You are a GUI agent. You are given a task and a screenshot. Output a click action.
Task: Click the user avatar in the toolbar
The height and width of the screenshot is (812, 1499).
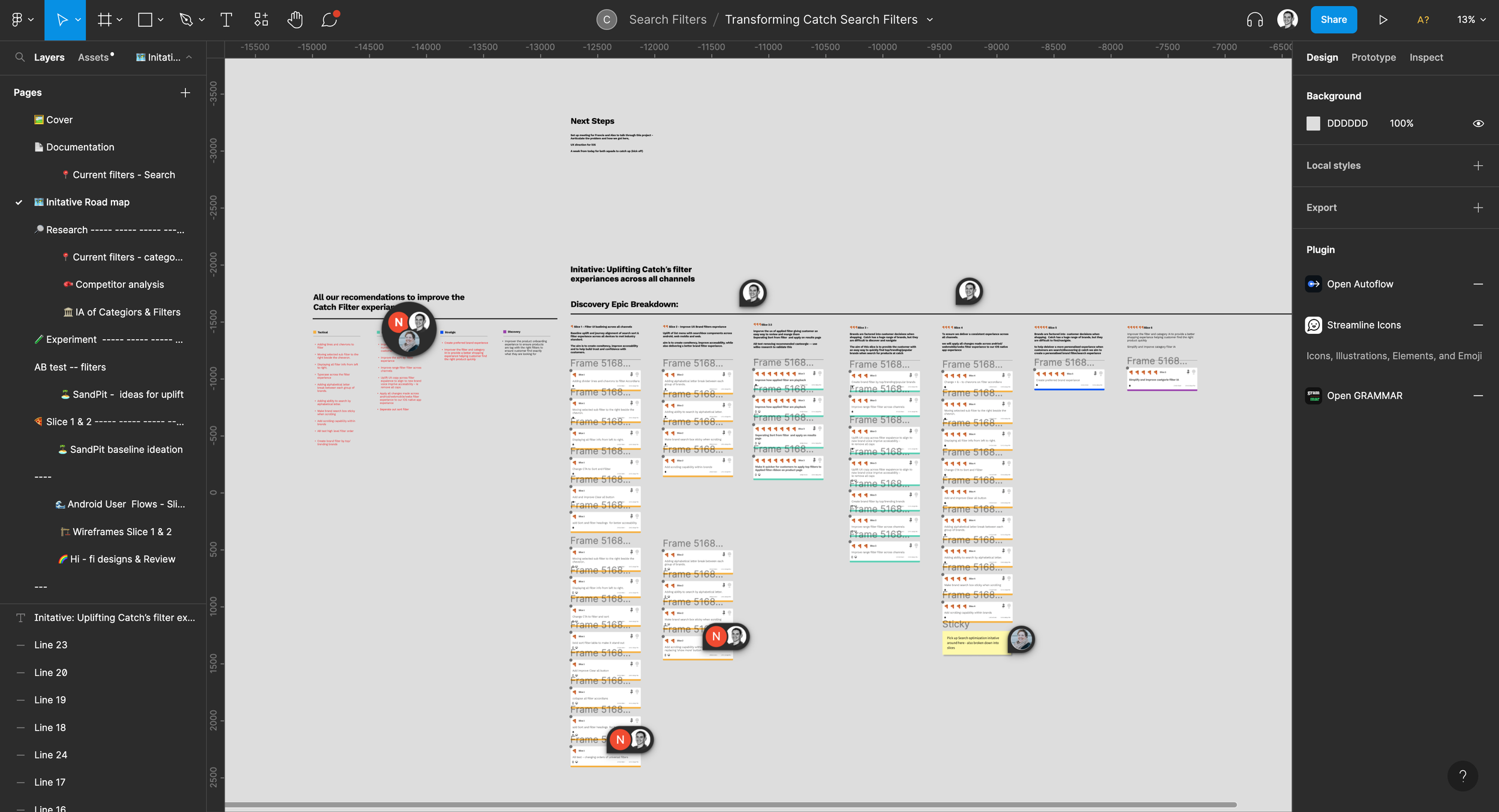[x=1287, y=20]
